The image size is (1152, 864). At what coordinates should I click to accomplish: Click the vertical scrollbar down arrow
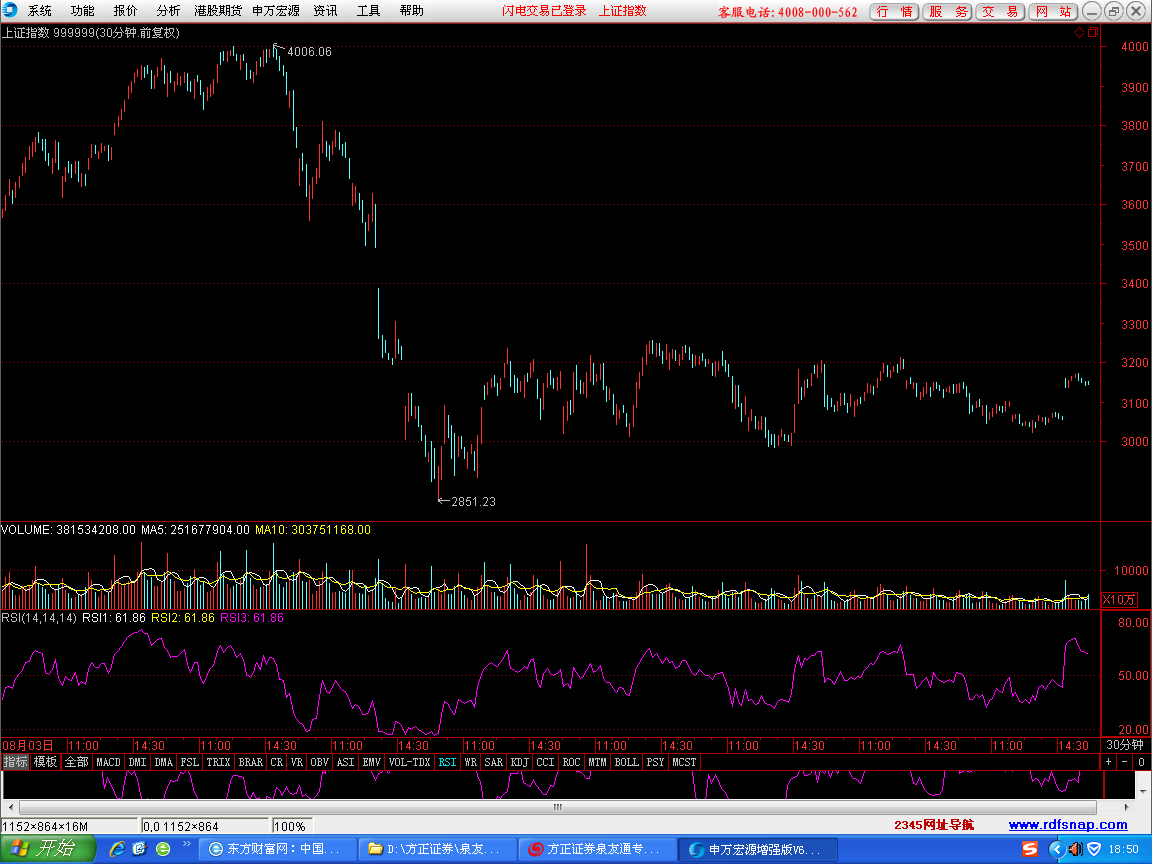tap(1144, 791)
